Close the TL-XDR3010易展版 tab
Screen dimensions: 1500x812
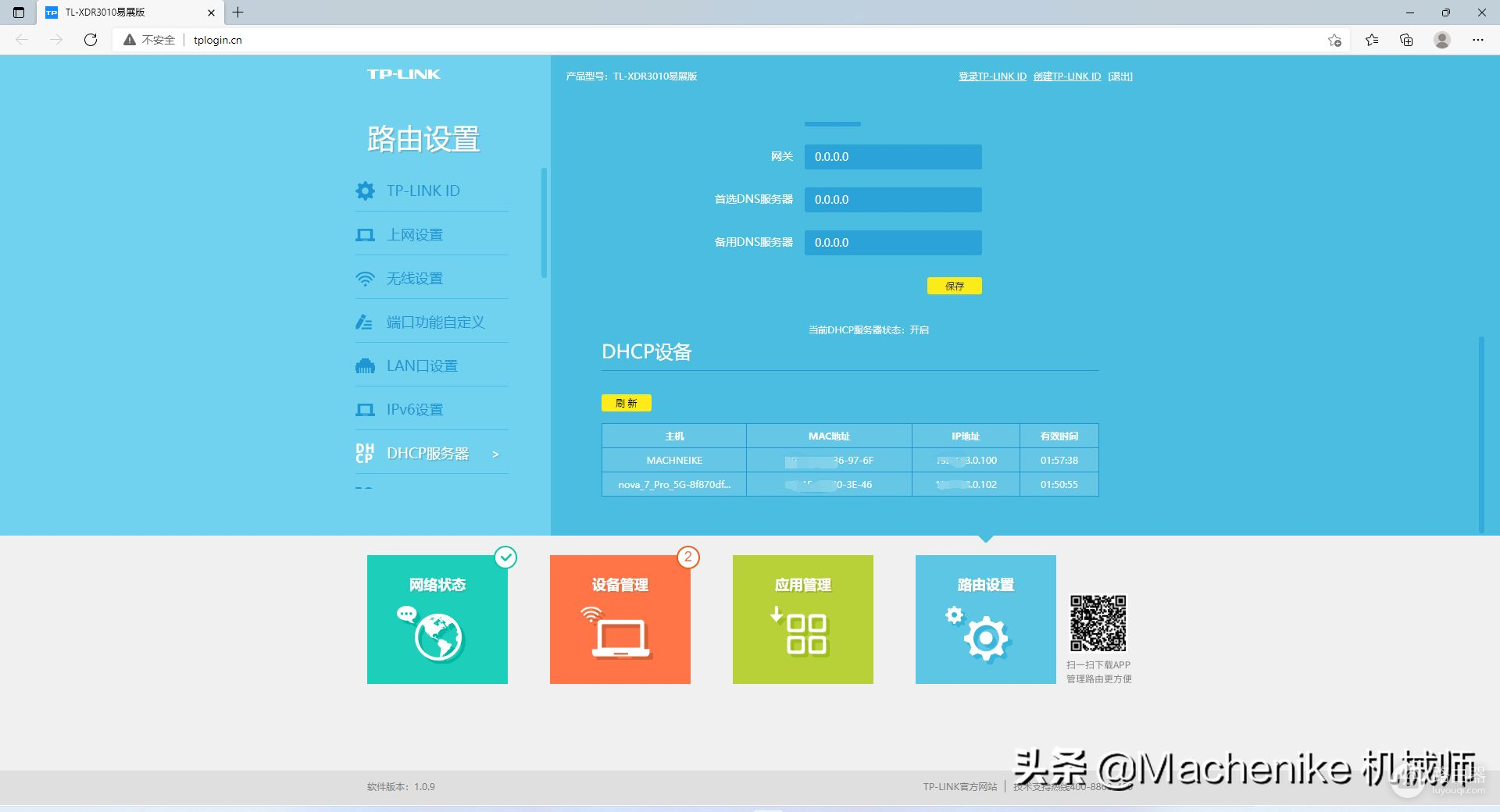tap(211, 12)
